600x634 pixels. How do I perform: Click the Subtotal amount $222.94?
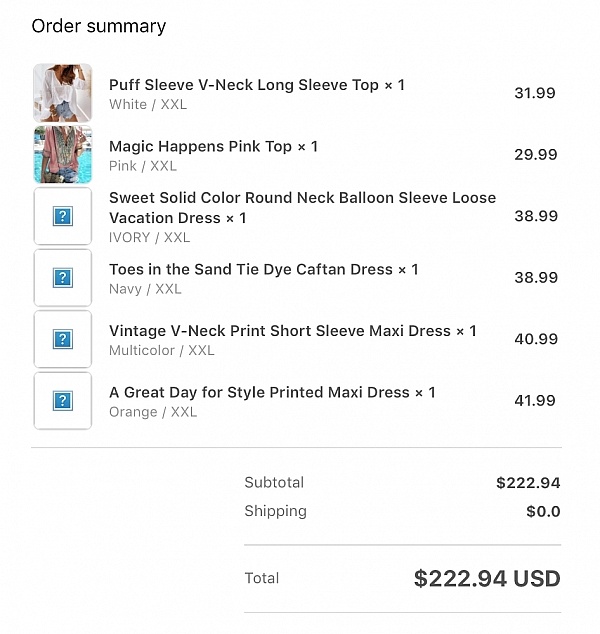[x=528, y=483]
